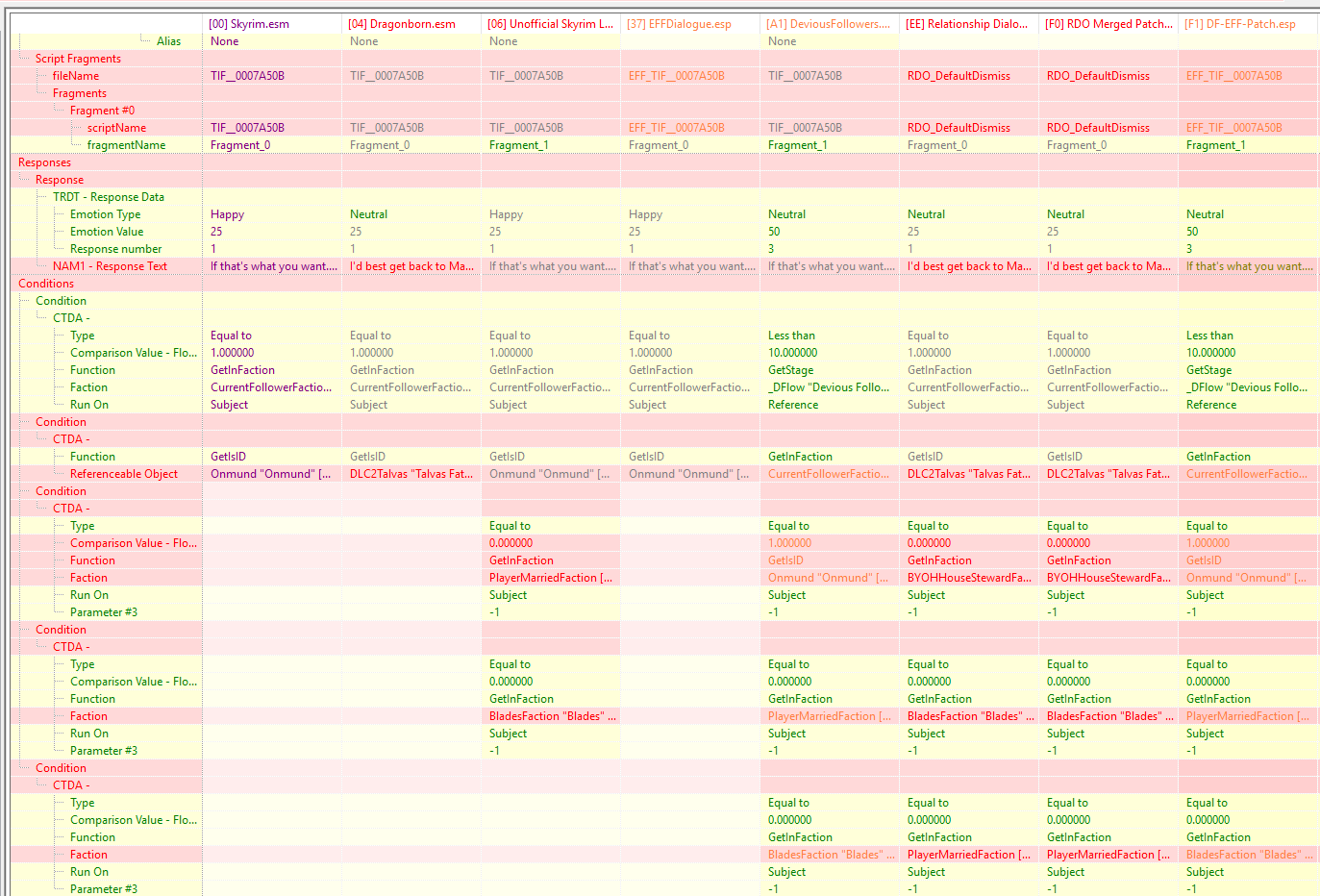Click "I'd best get back to Ma..." in Dragonborn.esm column

pos(411,266)
